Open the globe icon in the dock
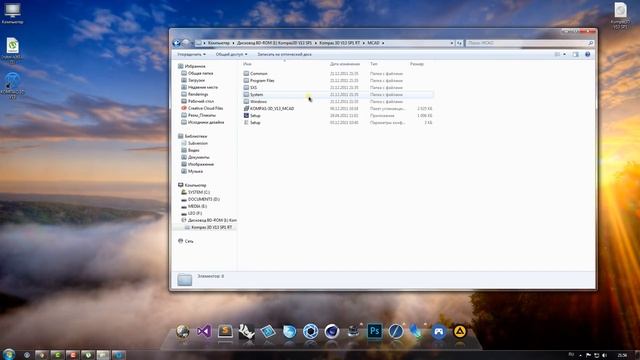Screen dimensions: 640x360 pyautogui.click(x=183, y=331)
